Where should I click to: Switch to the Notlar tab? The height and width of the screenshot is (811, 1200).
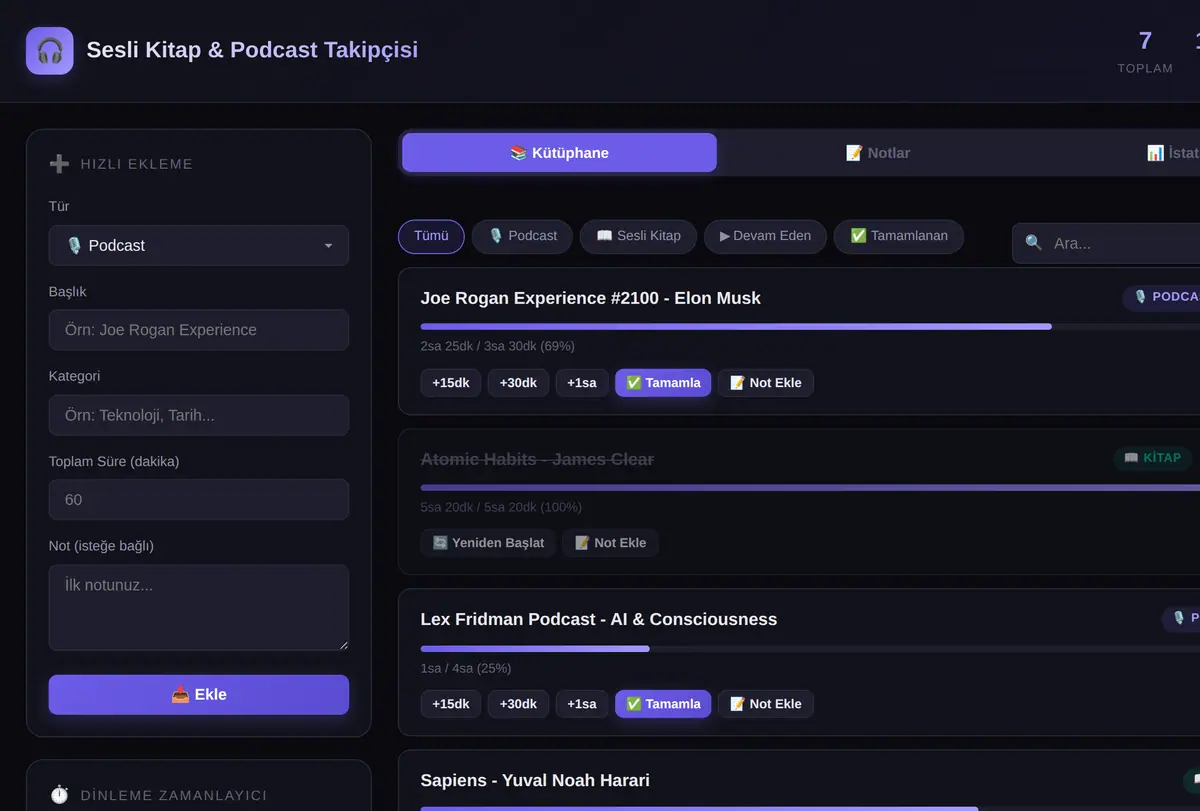pyautogui.click(x=877, y=153)
